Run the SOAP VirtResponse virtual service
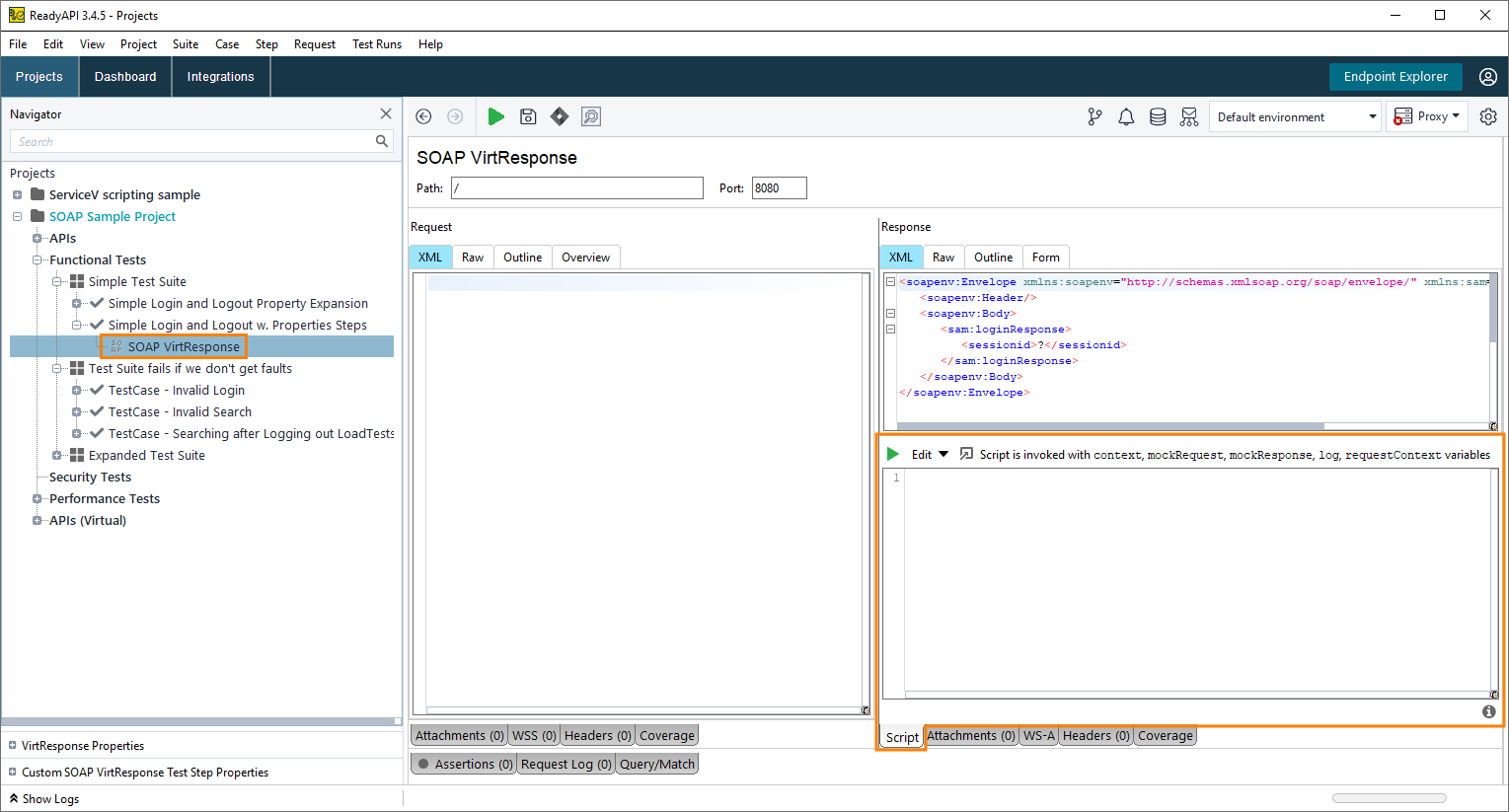The width and height of the screenshot is (1509, 812). (x=496, y=115)
